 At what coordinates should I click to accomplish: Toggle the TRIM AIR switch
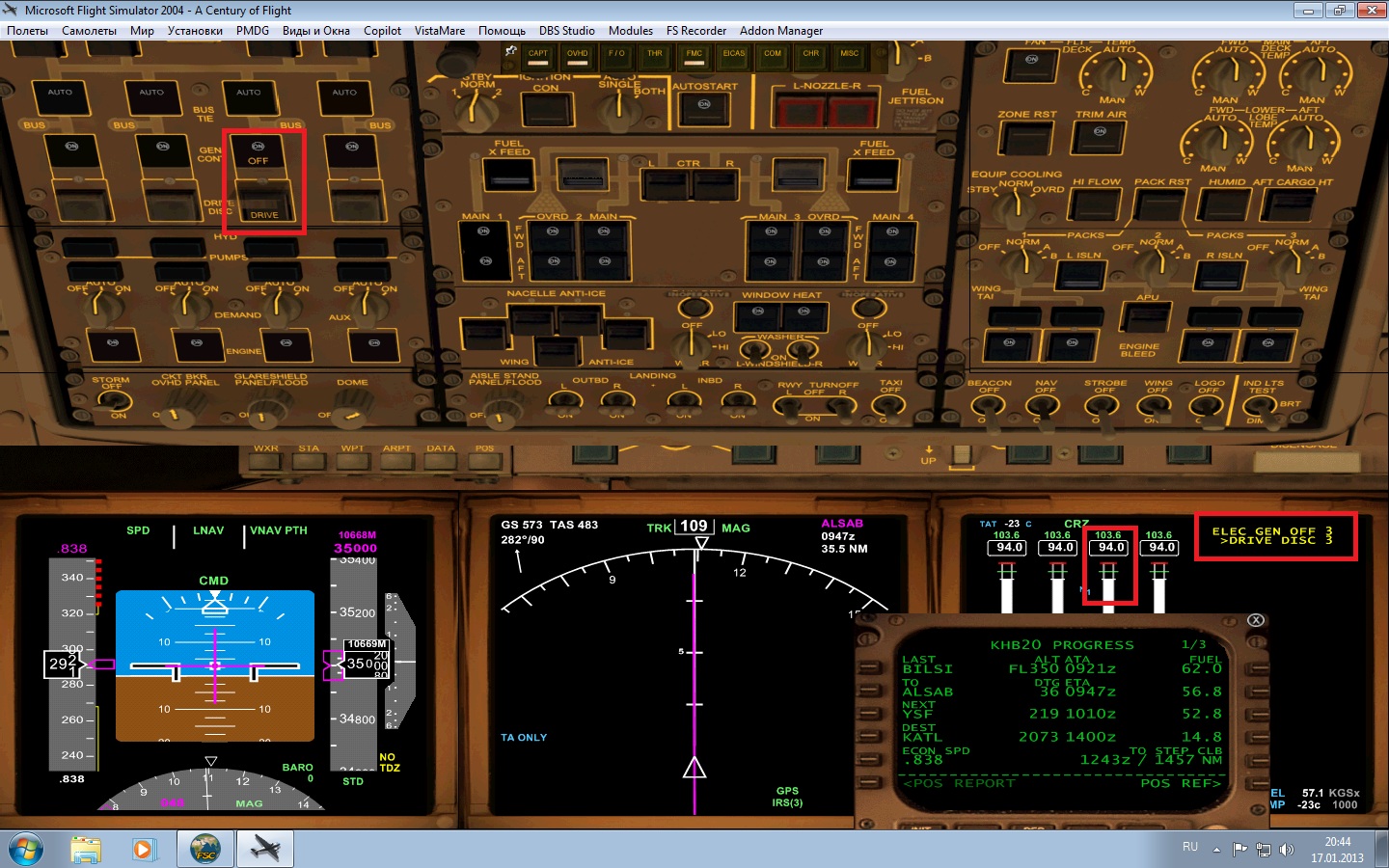(x=1100, y=137)
